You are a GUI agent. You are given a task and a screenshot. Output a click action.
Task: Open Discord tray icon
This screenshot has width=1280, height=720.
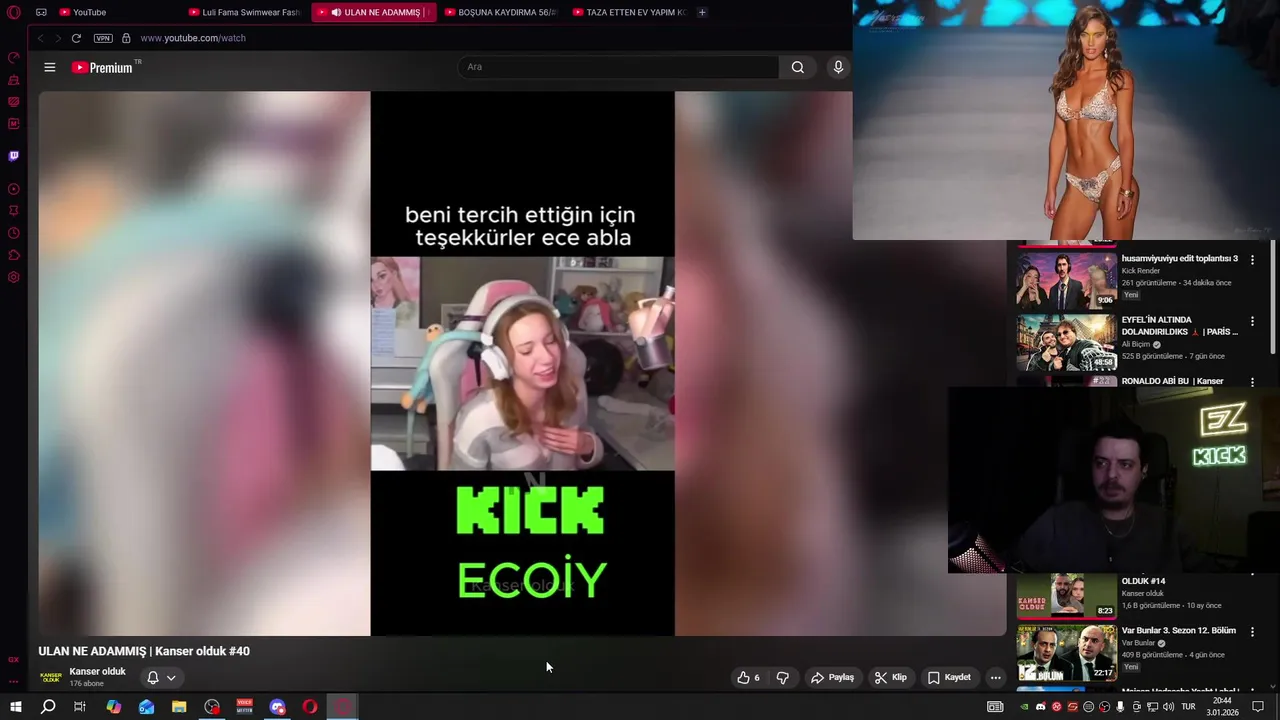click(x=1040, y=707)
